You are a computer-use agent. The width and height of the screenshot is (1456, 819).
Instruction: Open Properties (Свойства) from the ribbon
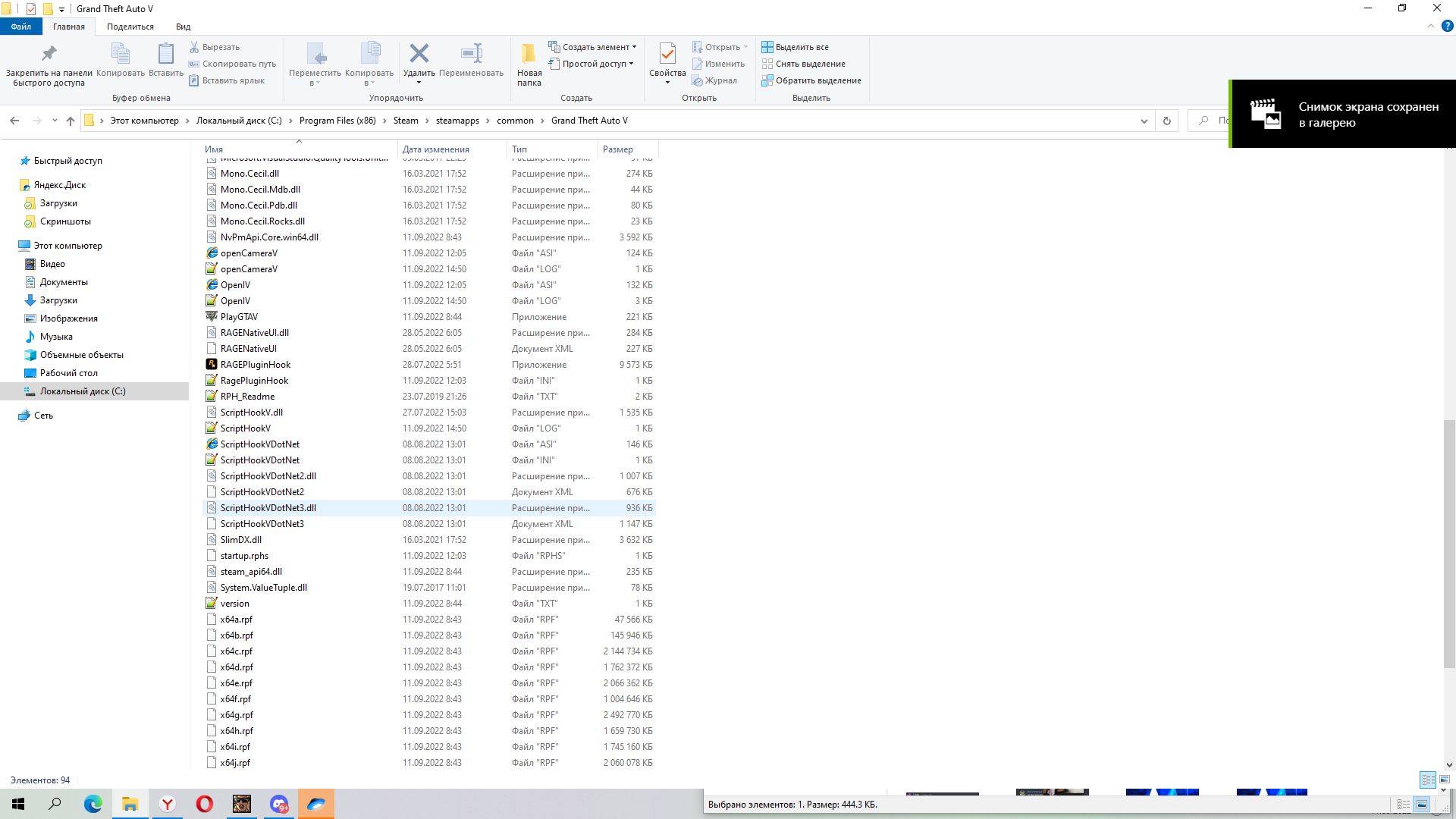point(667,55)
